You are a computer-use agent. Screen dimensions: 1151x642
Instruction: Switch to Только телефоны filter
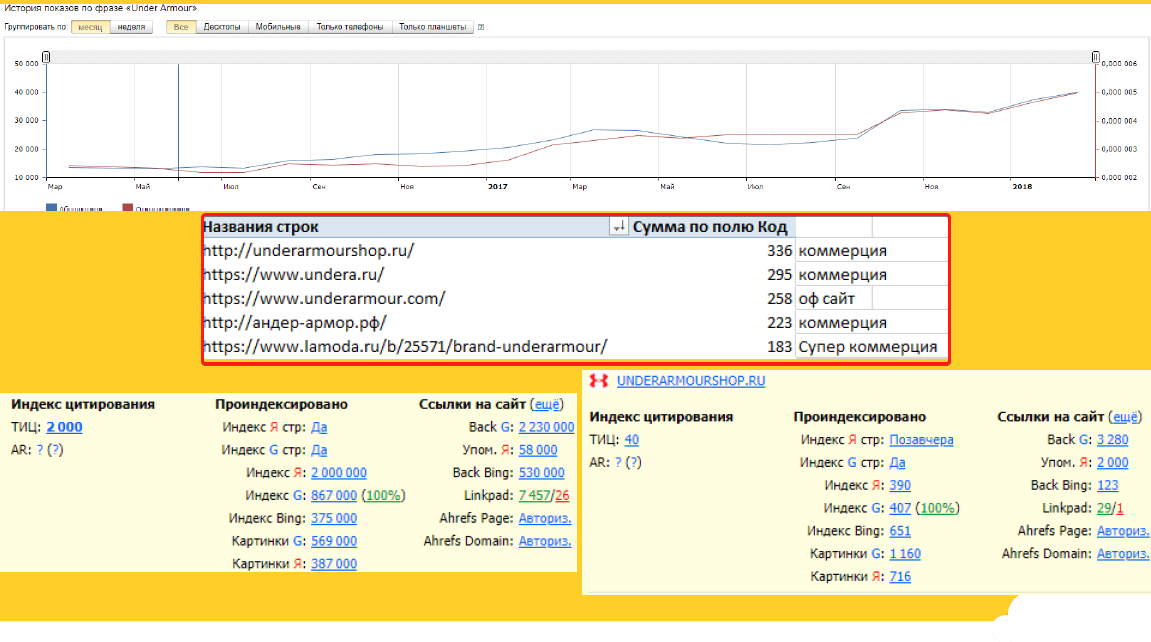point(349,27)
